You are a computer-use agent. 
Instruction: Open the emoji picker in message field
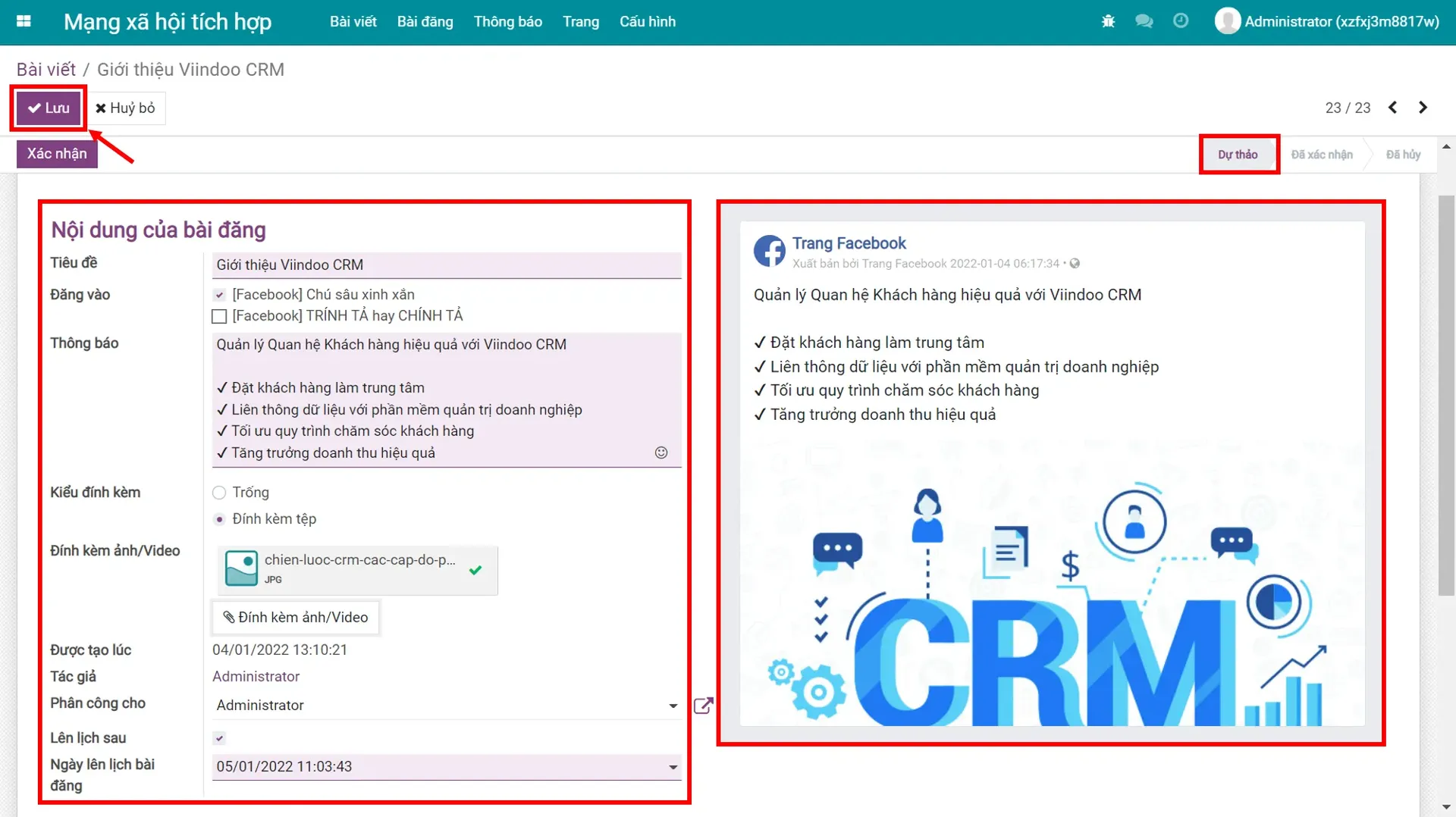coord(661,452)
